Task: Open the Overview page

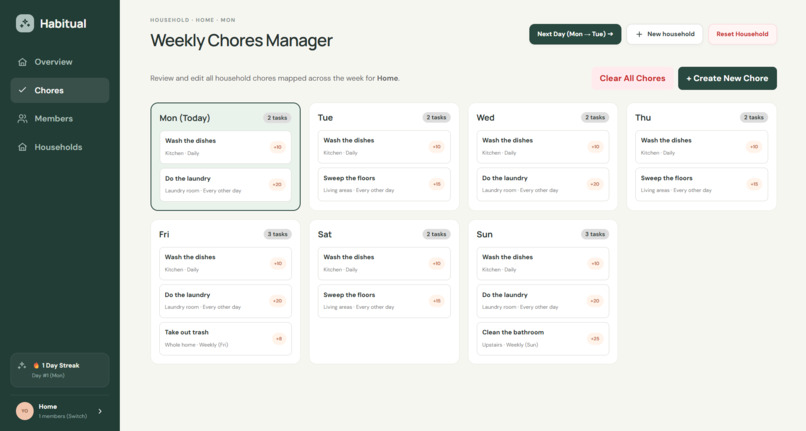Action: tap(60, 62)
